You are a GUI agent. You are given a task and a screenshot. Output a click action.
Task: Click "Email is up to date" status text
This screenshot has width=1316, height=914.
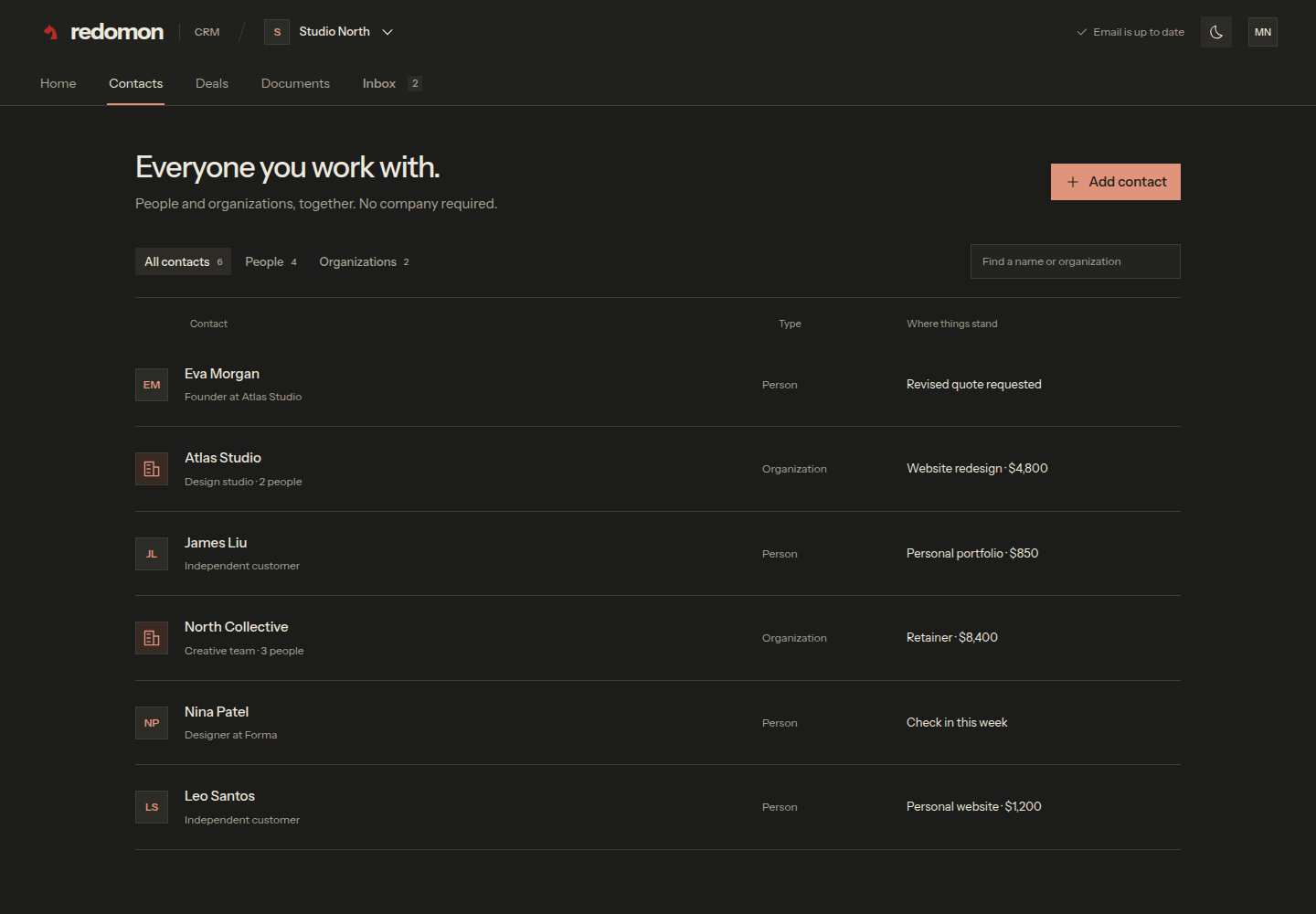click(x=1139, y=32)
